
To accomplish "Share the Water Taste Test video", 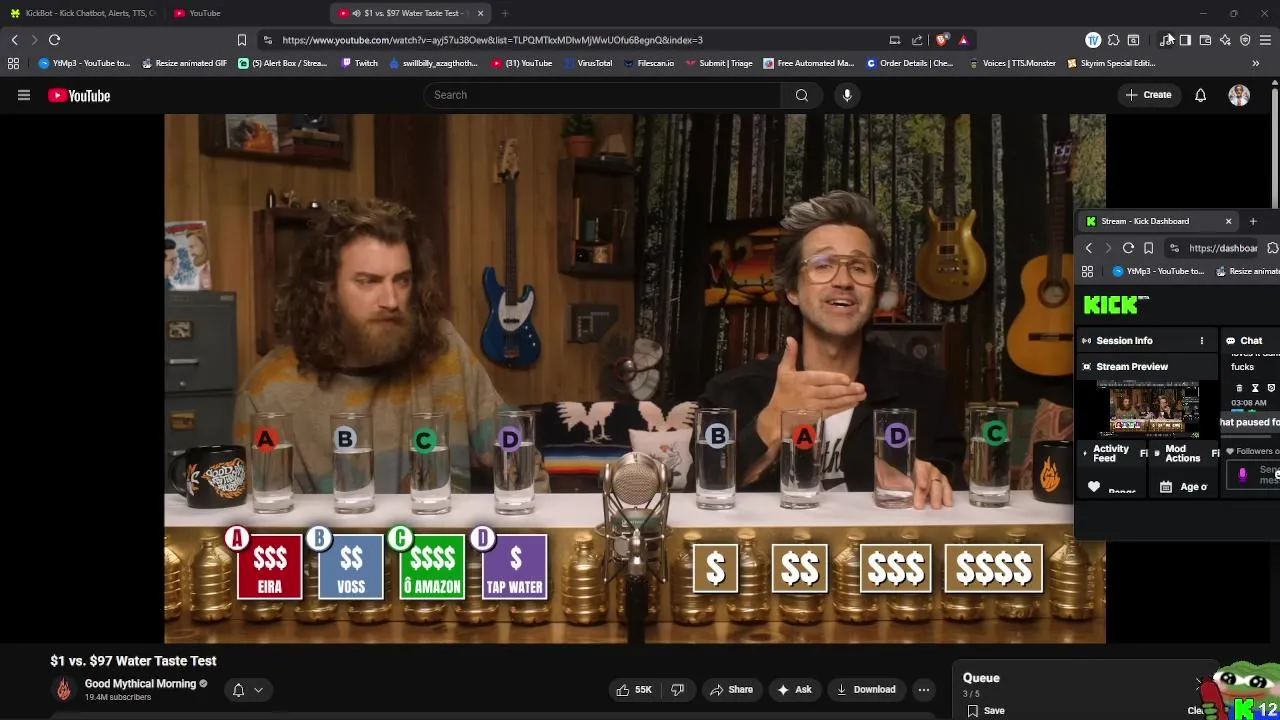I will [731, 689].
